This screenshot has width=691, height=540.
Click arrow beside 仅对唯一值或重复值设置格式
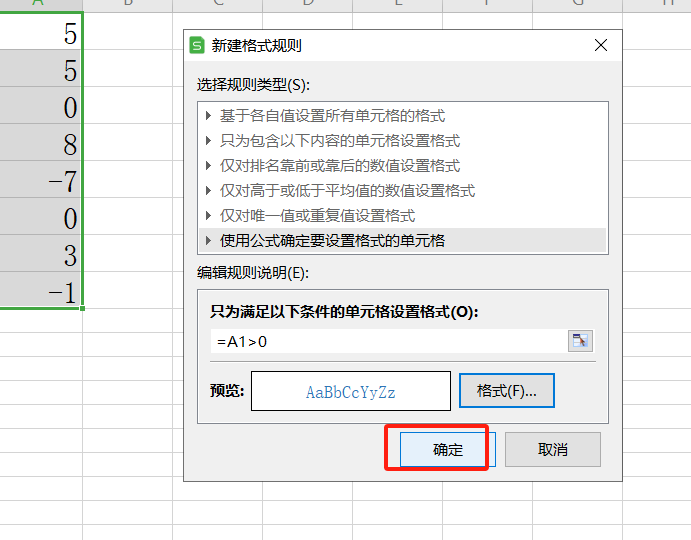pyautogui.click(x=208, y=216)
